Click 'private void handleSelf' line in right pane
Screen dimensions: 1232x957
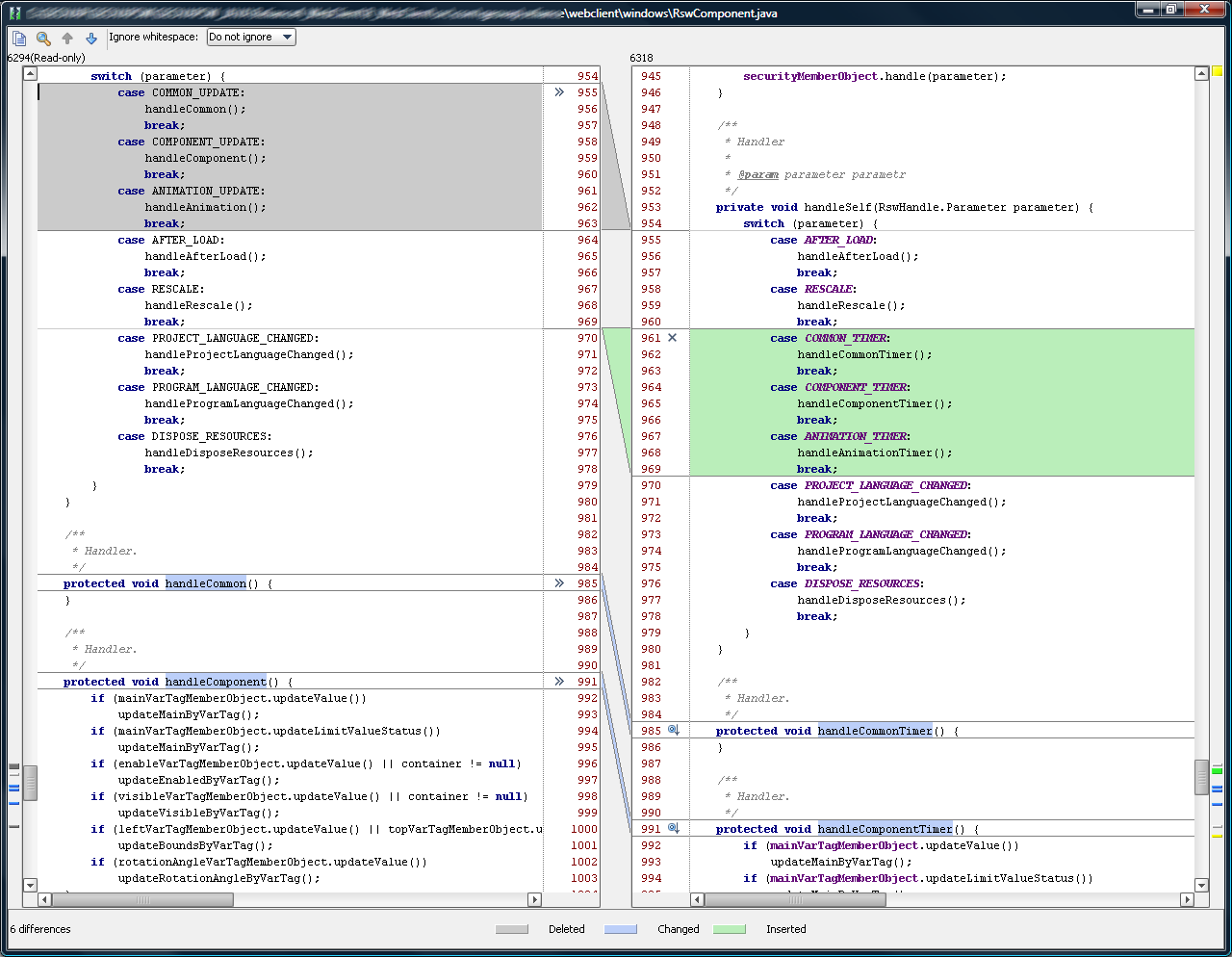(x=905, y=207)
